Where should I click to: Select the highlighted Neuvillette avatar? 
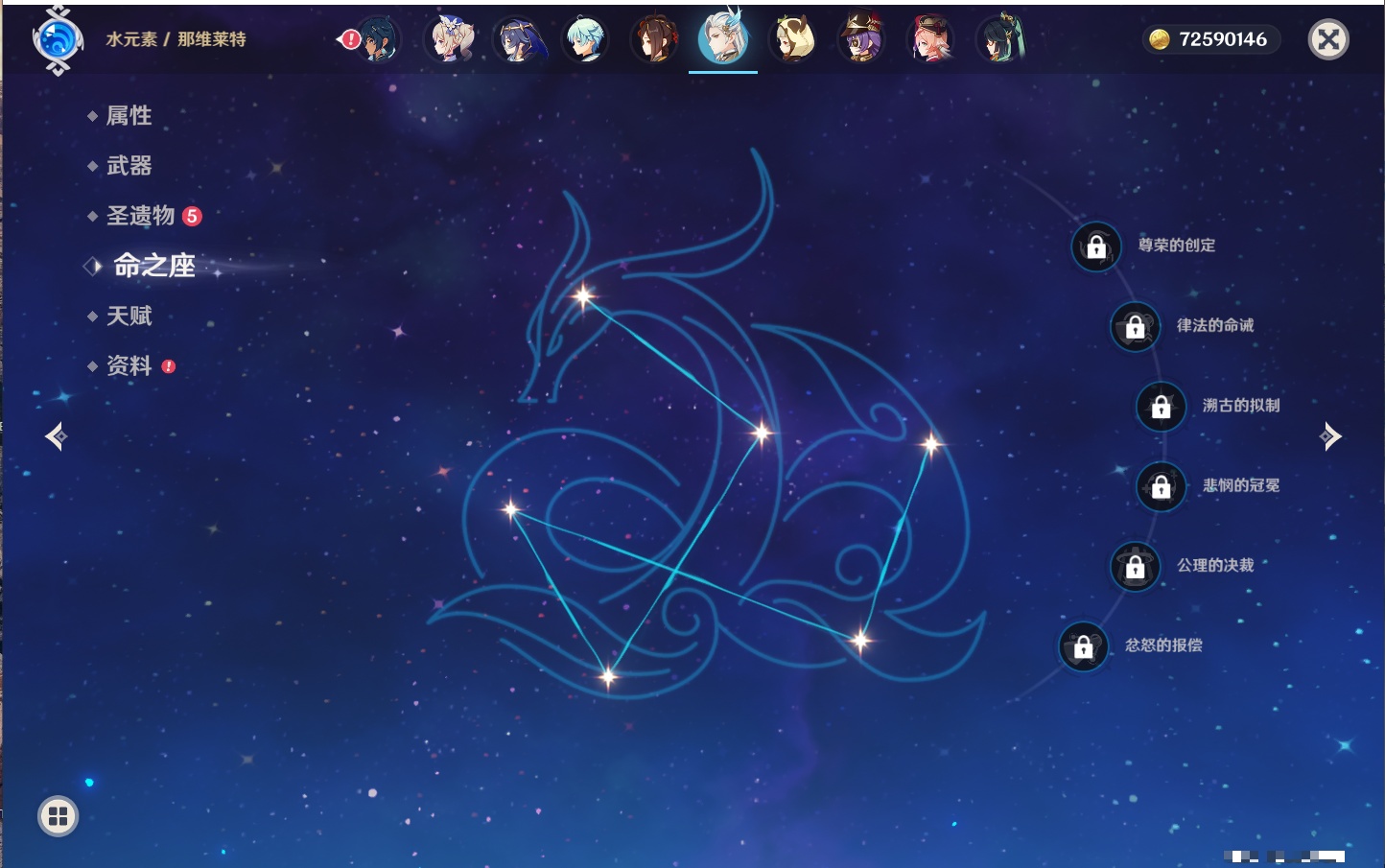coord(723,37)
